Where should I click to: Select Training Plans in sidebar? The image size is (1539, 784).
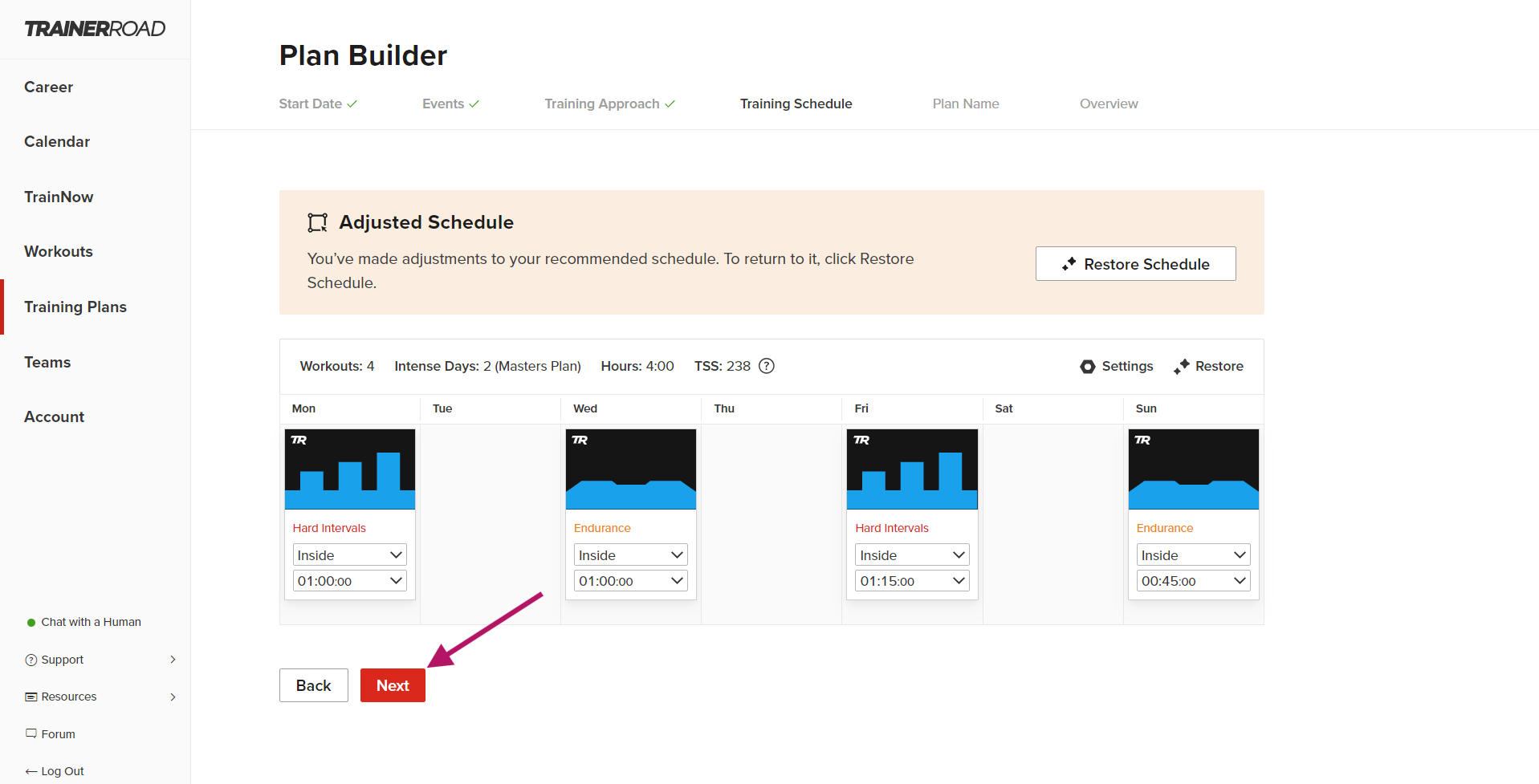coord(75,307)
